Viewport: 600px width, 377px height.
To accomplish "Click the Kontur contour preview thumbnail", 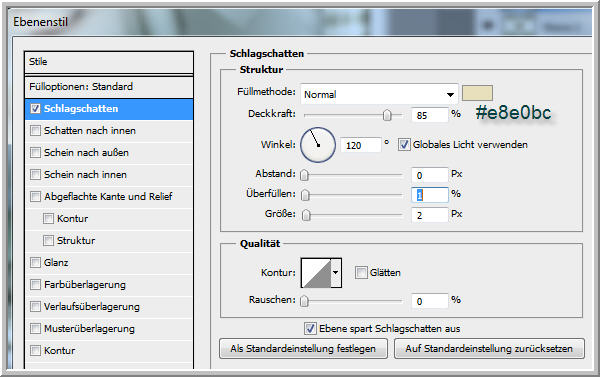I will pos(316,273).
